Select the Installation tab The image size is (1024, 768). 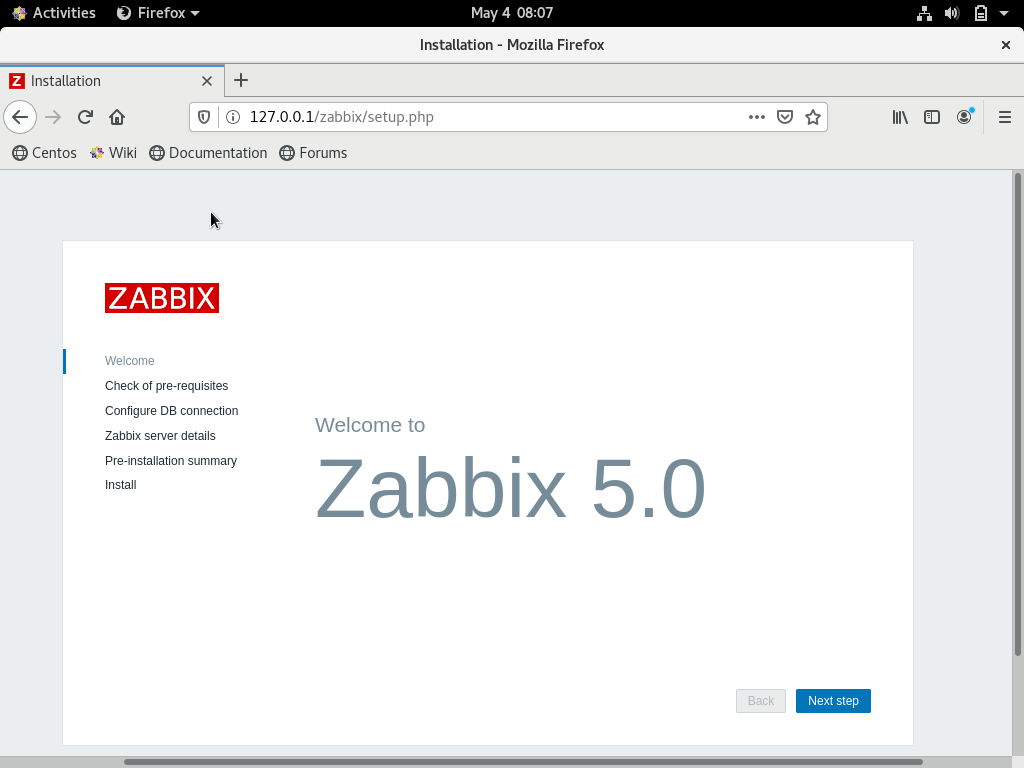click(x=112, y=81)
